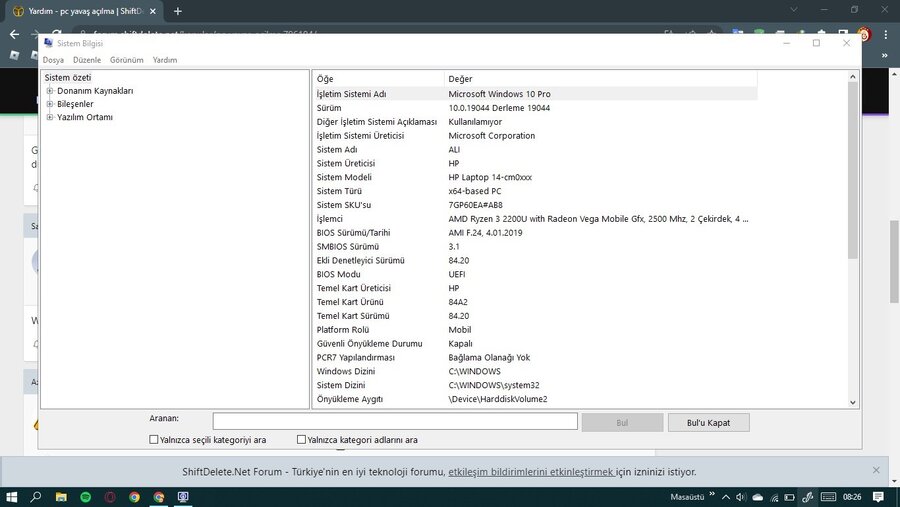The image size is (900, 507).
Task: Open pen workspace tray icon
Action: click(807, 497)
